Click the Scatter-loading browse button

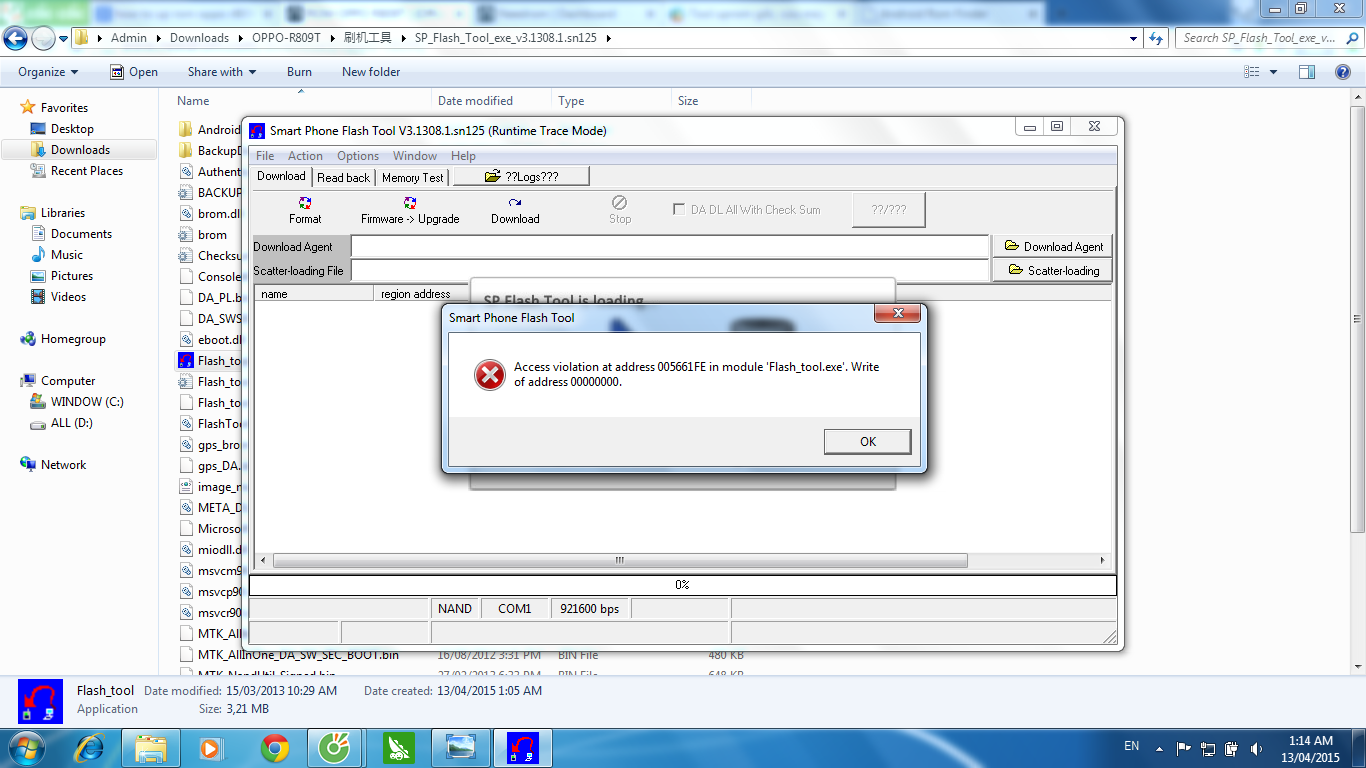1052,270
